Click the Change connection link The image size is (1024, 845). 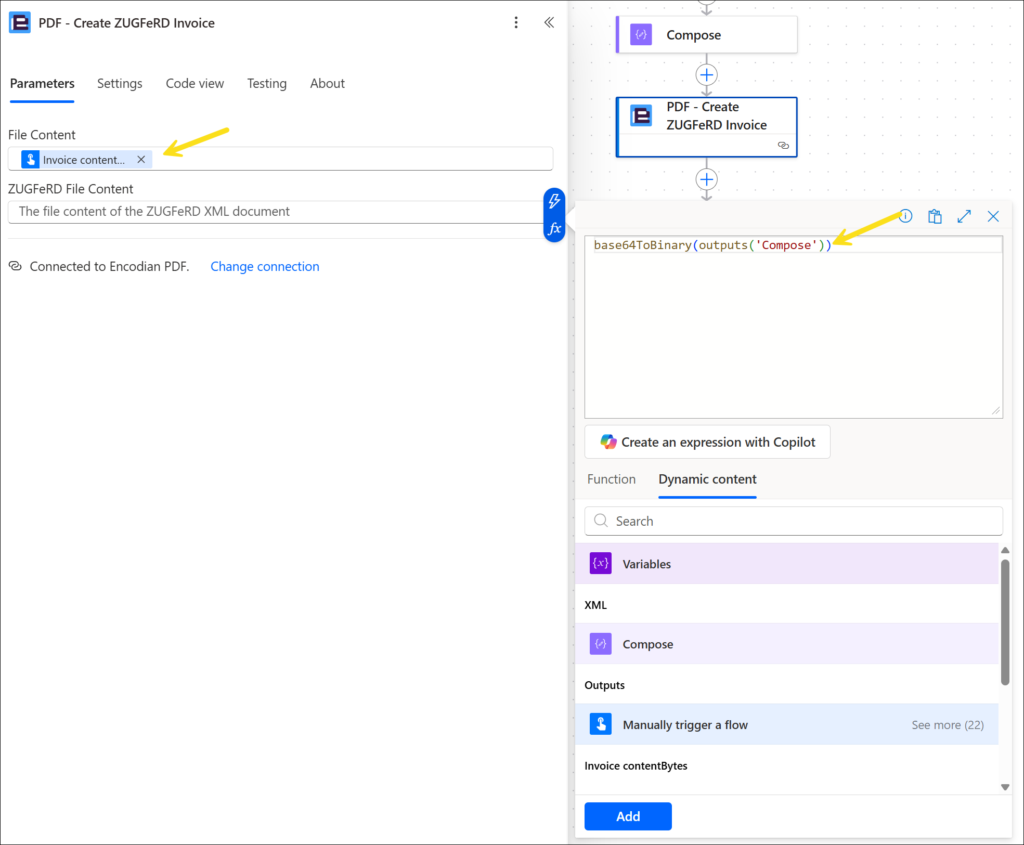[265, 267]
